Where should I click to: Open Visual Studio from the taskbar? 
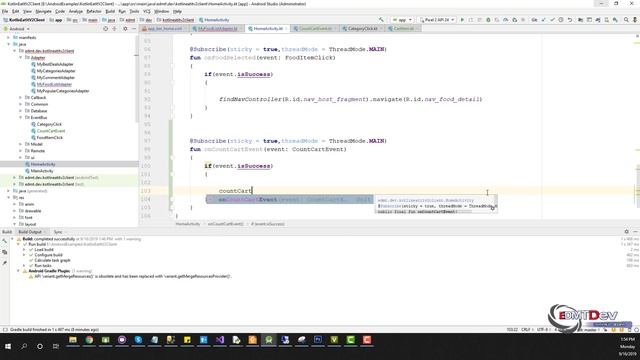pos(220,340)
